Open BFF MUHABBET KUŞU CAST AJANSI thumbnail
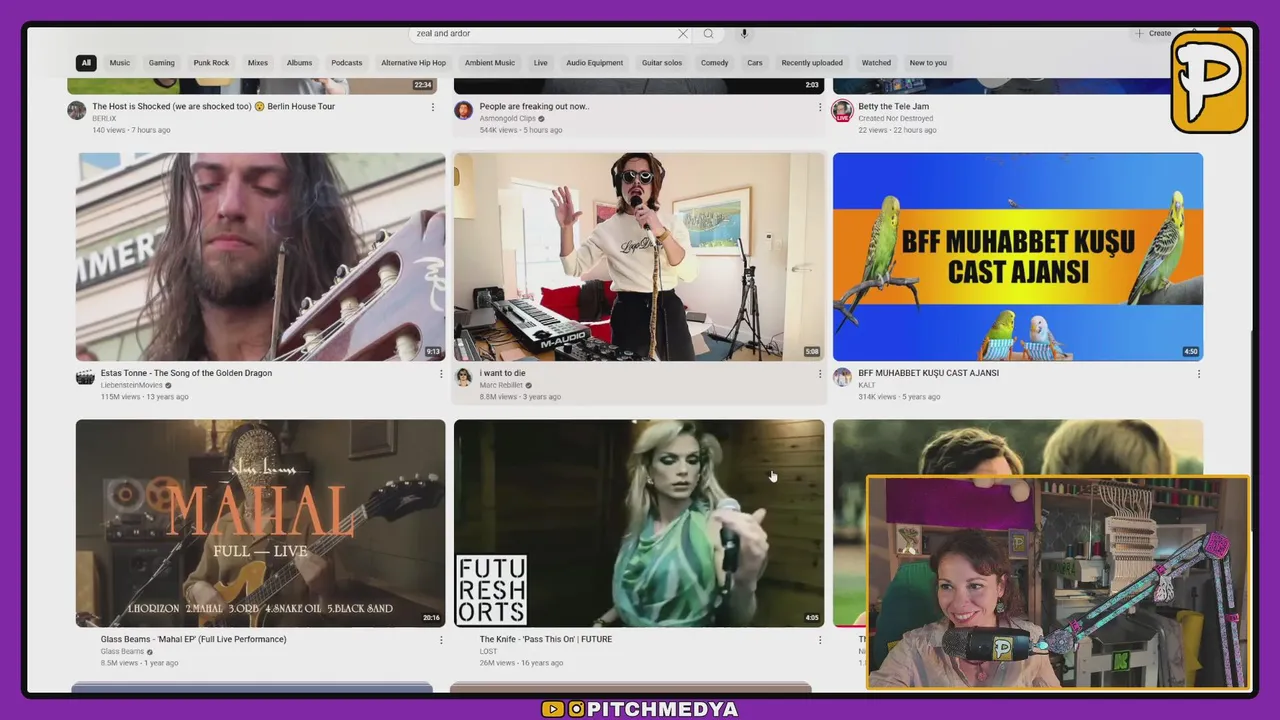The image size is (1280, 720). click(1018, 257)
